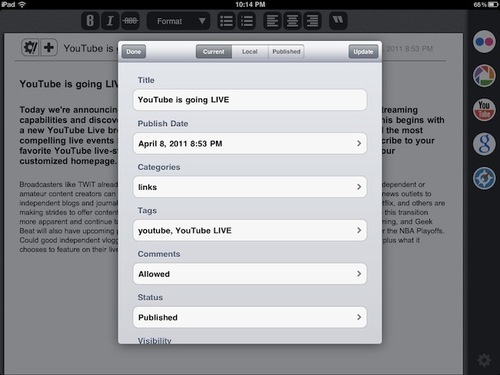This screenshot has height=375, width=500.
Task: Tap Update to save post changes
Action: click(x=363, y=52)
